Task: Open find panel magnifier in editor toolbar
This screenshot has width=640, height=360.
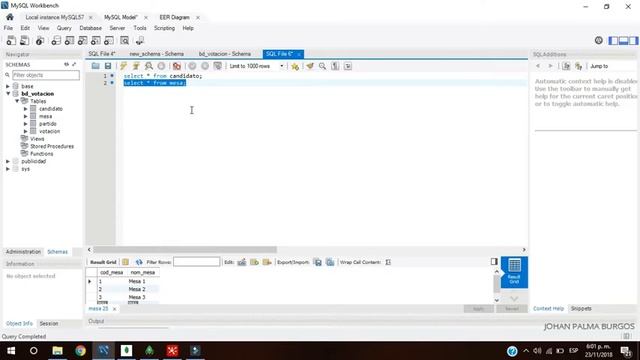Action: tap(322, 66)
